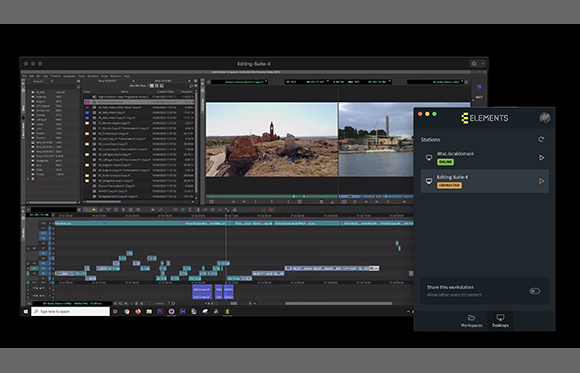580x373 pixels.
Task: Switch the bin to frame view
Action: pyautogui.click(x=157, y=85)
